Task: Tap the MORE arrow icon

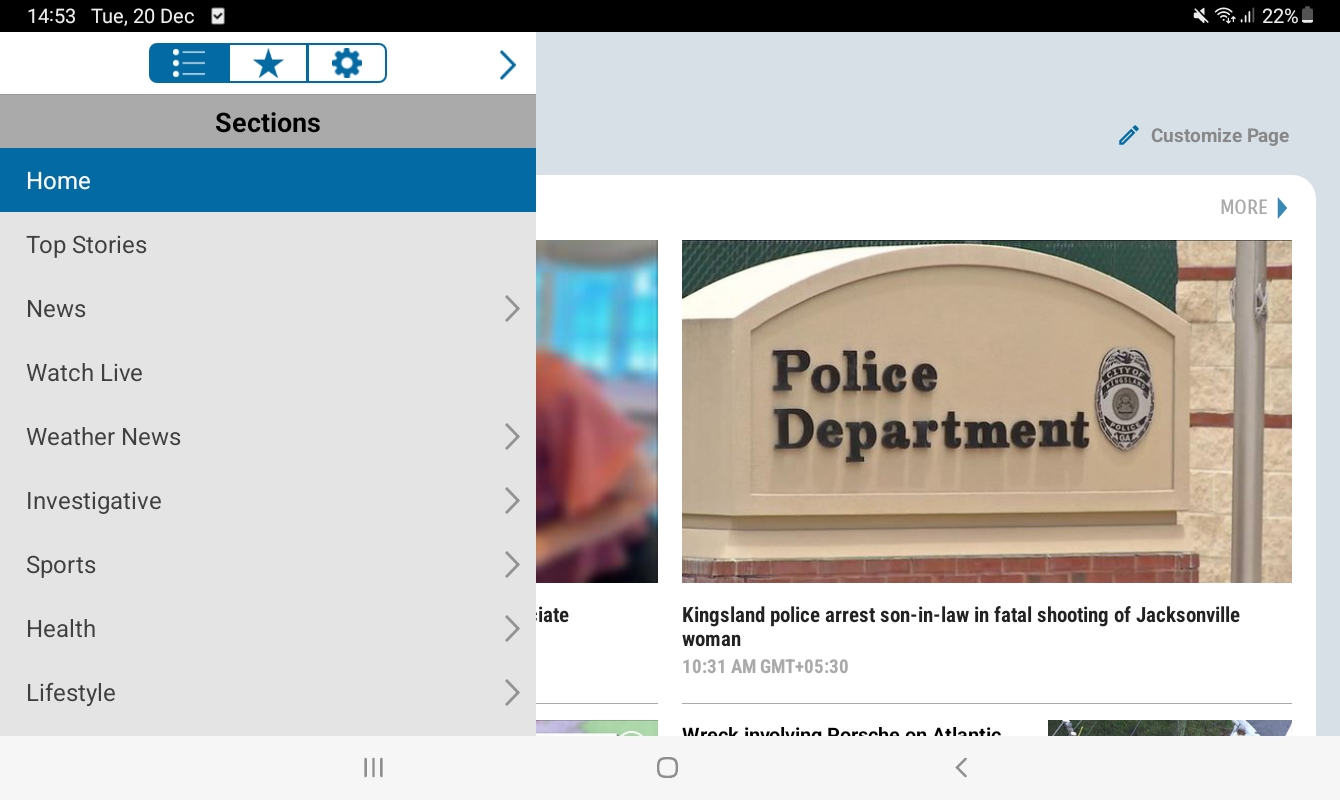Action: tap(1283, 207)
